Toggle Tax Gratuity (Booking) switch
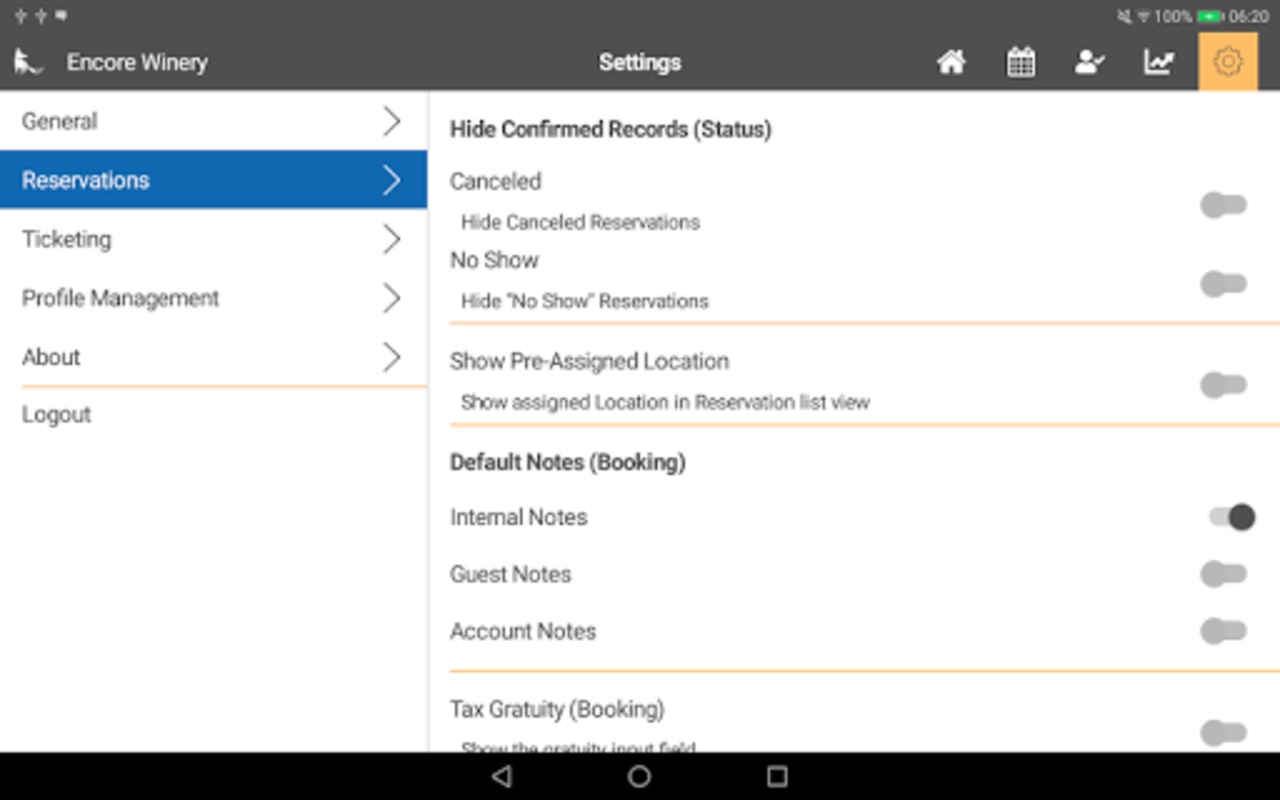 pos(1224,733)
